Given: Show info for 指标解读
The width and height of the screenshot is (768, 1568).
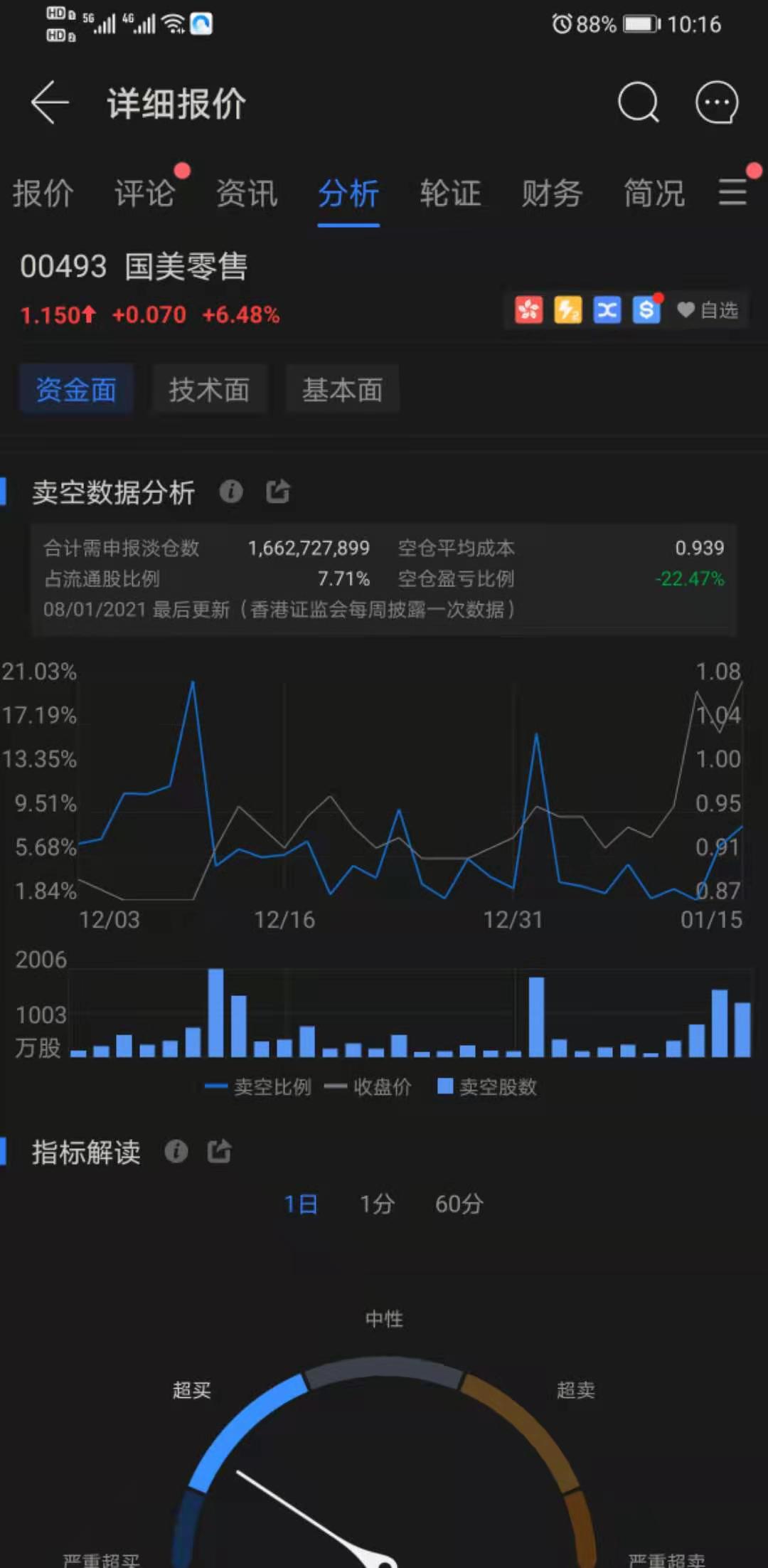Looking at the screenshot, I should point(176,1151).
